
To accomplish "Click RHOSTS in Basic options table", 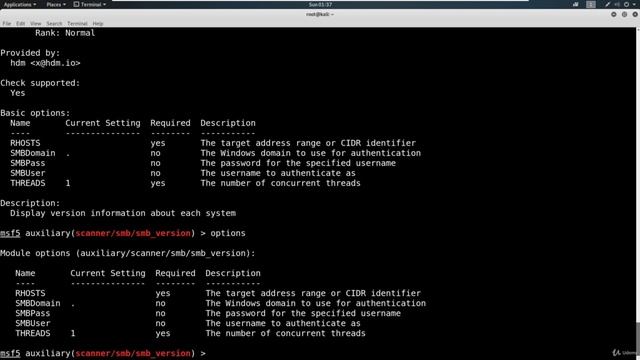I will tap(25, 143).
